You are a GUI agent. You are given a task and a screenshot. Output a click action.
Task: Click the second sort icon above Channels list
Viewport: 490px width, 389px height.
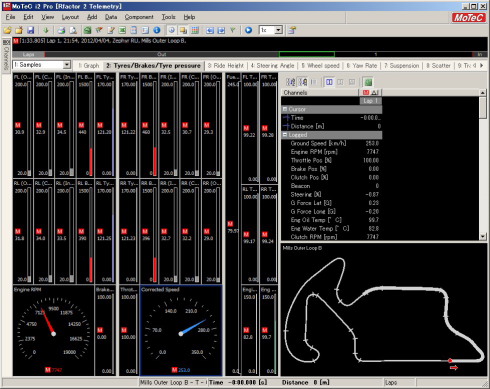pos(303,82)
